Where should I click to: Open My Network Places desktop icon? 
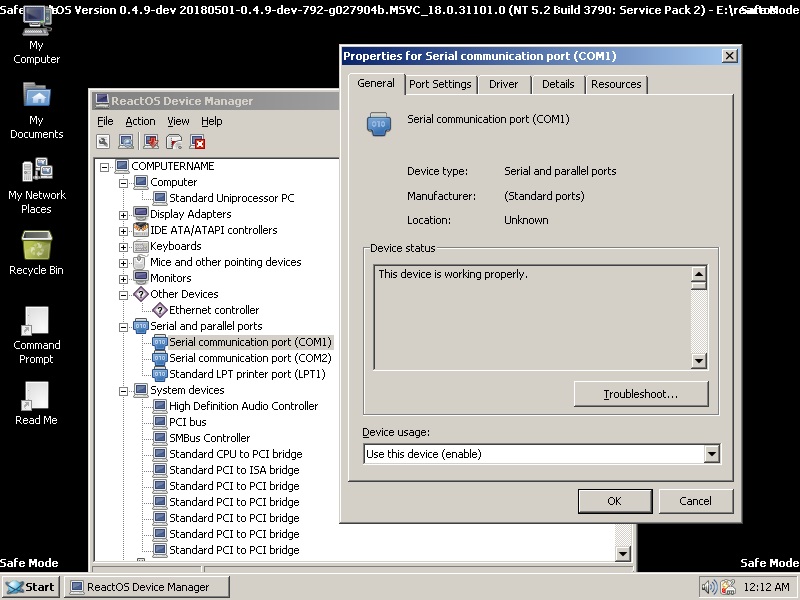pyautogui.click(x=37, y=186)
